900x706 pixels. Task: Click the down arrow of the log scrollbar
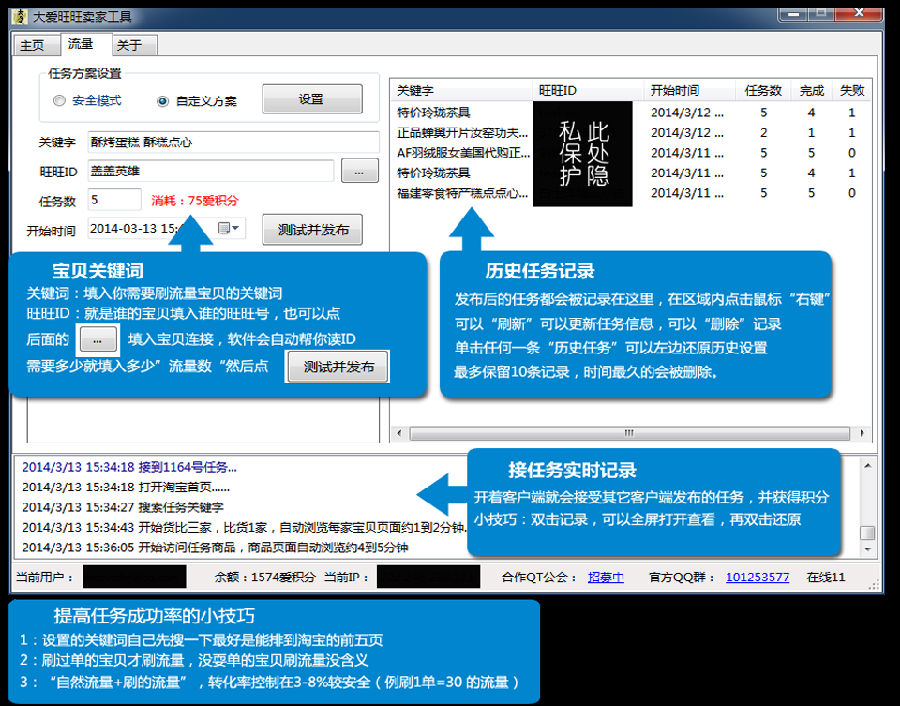(x=867, y=549)
